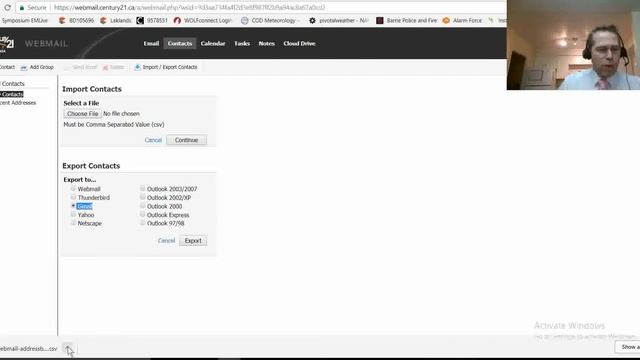This screenshot has width=640, height=360.
Task: Click the Import / Export Contacts icon
Action: pos(138,67)
